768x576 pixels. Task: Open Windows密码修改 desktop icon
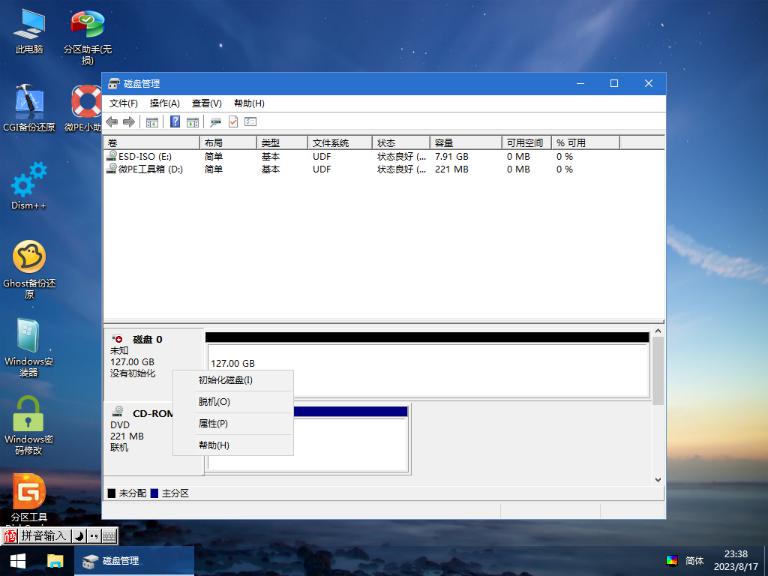click(29, 425)
